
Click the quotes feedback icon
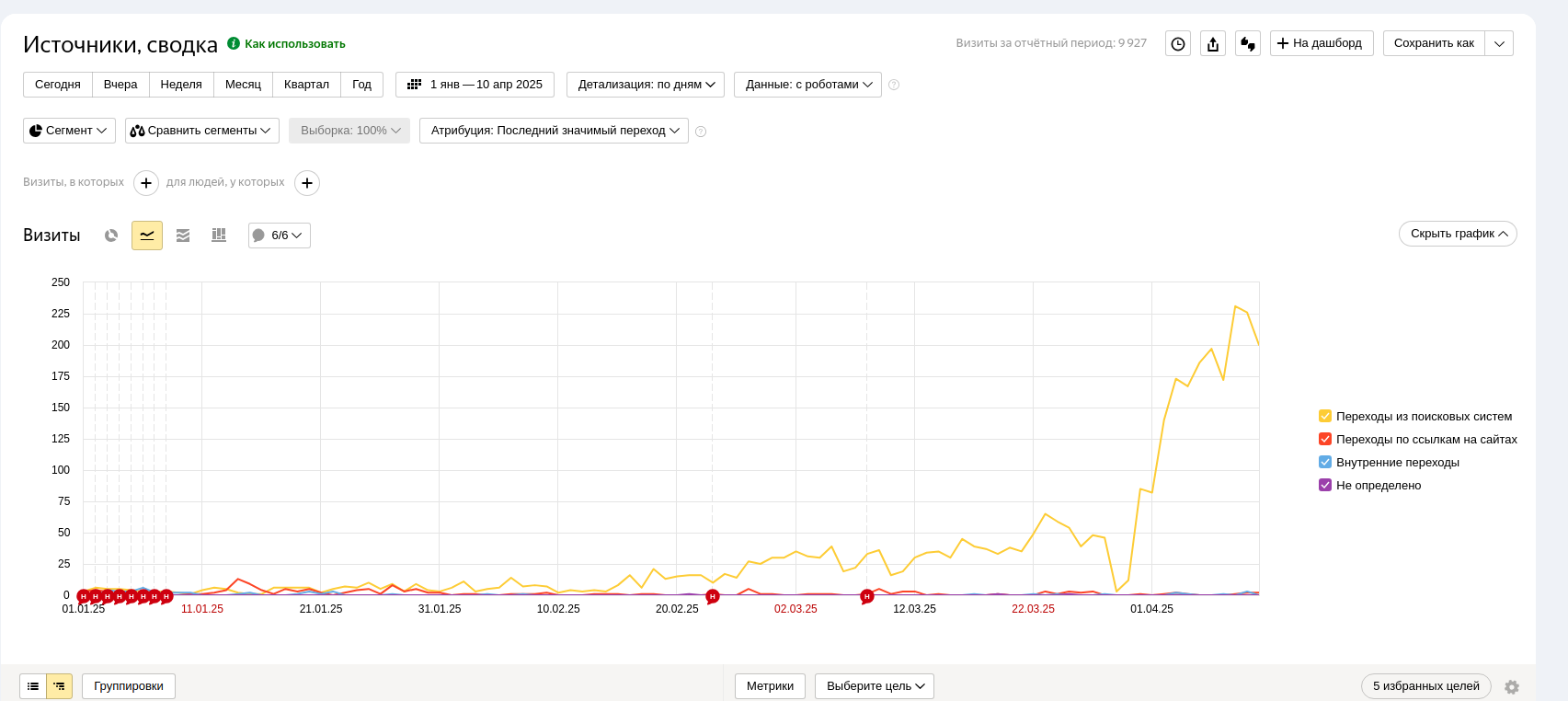pos(1248,43)
